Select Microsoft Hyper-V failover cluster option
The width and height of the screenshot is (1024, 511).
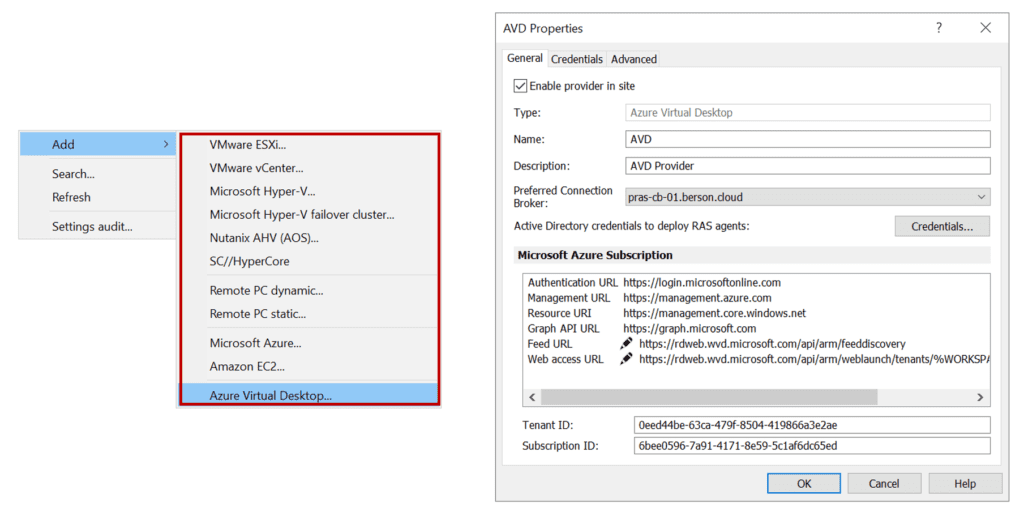301,214
